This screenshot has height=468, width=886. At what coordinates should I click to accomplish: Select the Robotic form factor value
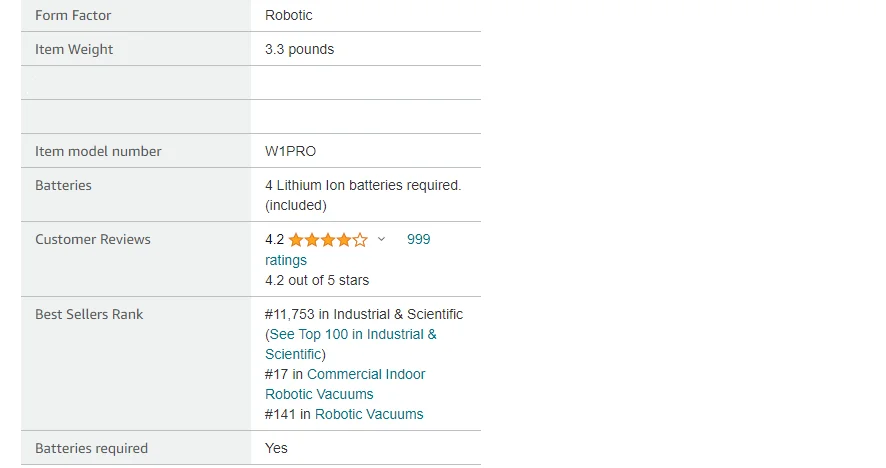[289, 15]
